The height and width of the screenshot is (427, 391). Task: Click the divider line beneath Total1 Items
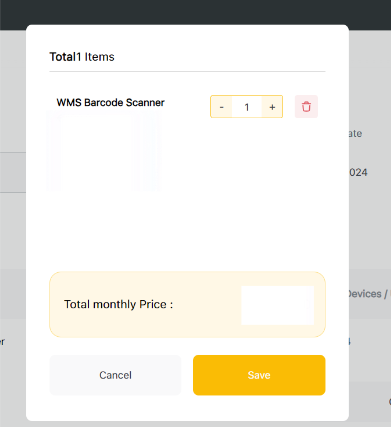[x=187, y=71]
